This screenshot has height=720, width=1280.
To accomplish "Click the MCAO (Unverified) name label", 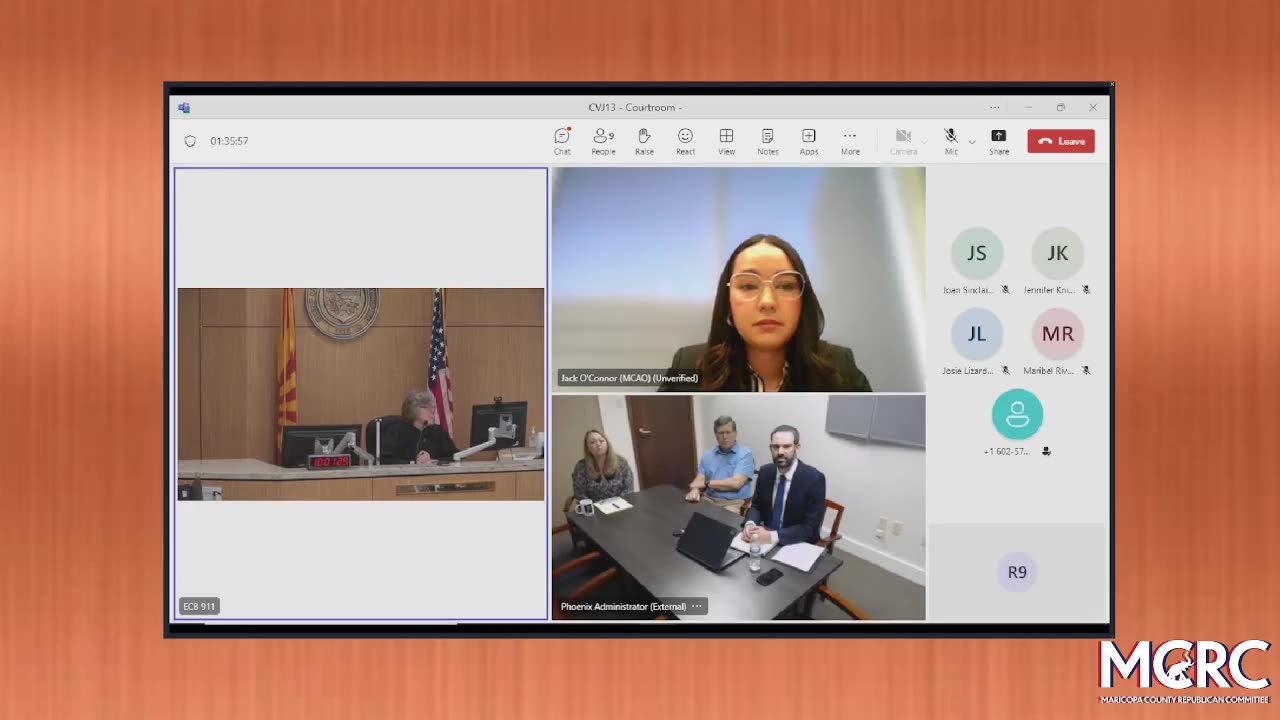I will coord(629,378).
